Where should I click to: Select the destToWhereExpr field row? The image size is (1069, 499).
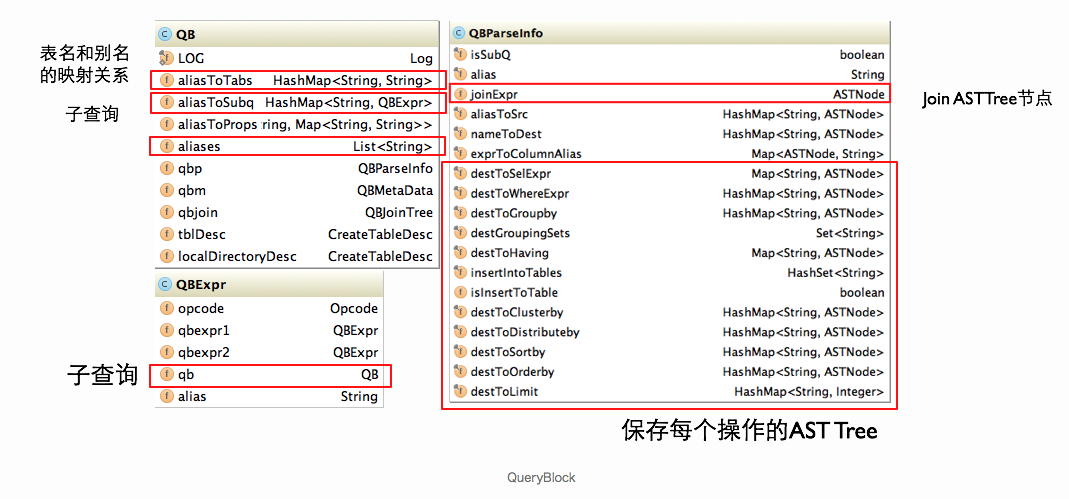[668, 193]
